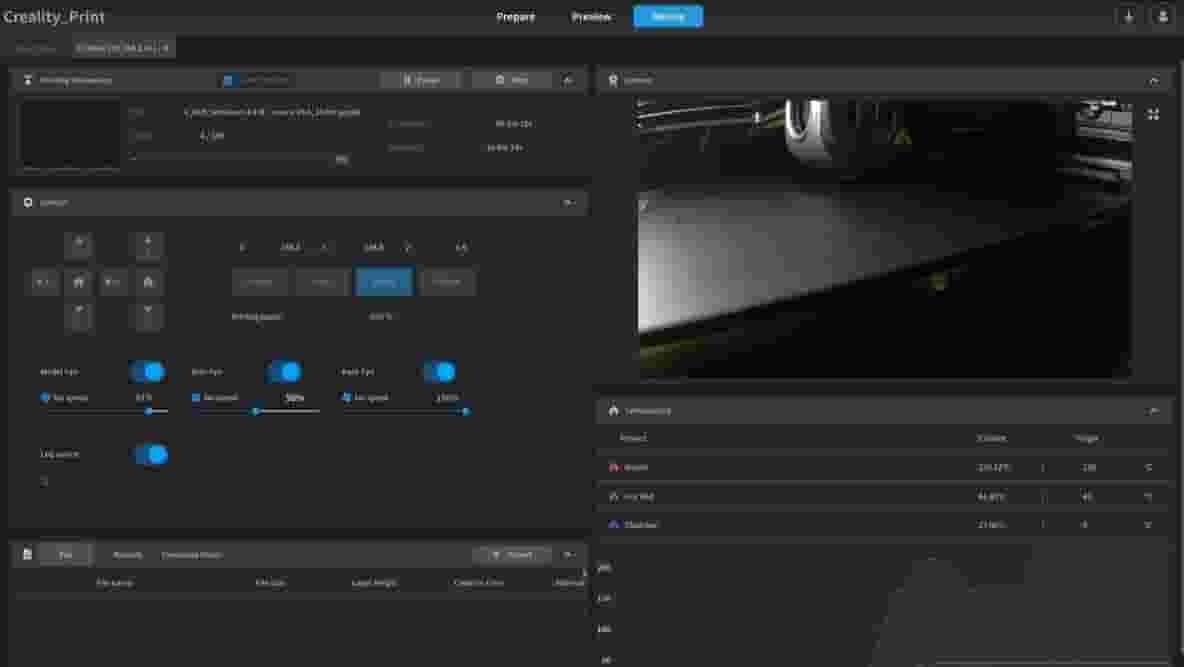Pause the current print
Screen dimensions: 1184x667
pos(421,80)
